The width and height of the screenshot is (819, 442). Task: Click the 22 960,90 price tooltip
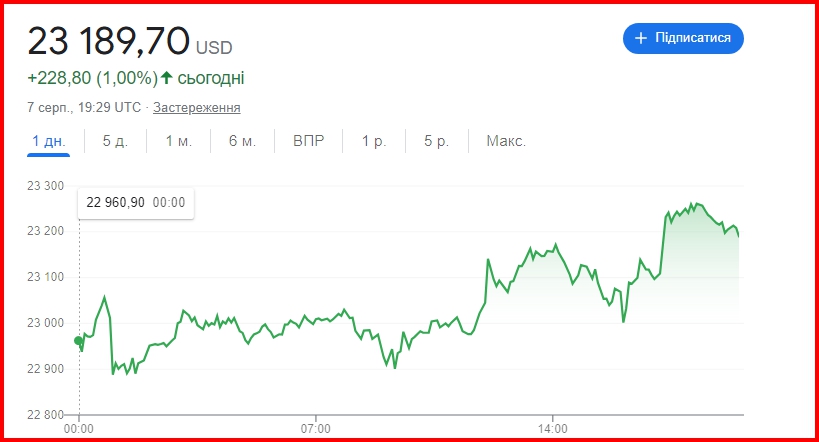(x=136, y=203)
